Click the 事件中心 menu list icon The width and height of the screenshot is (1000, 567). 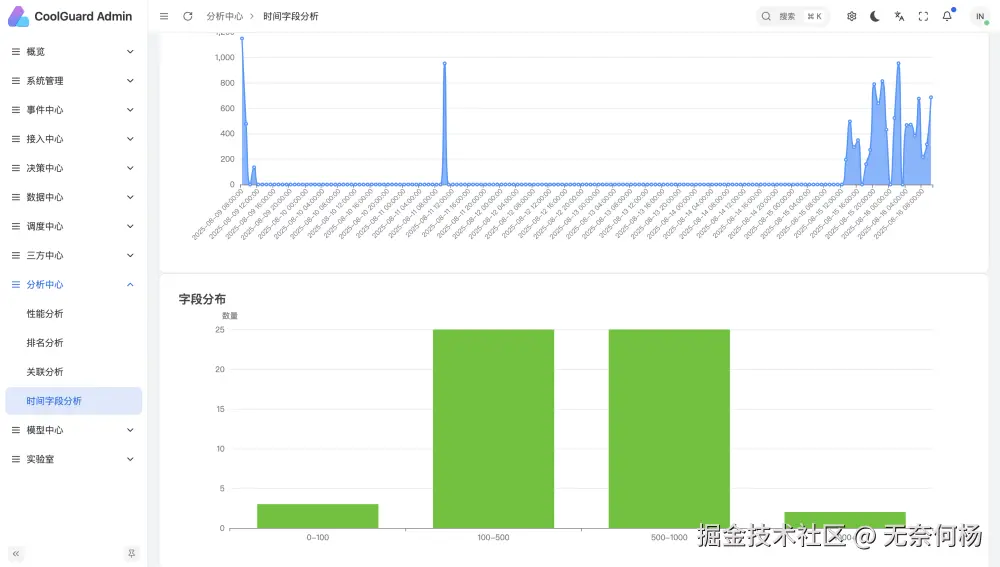[x=16, y=110]
